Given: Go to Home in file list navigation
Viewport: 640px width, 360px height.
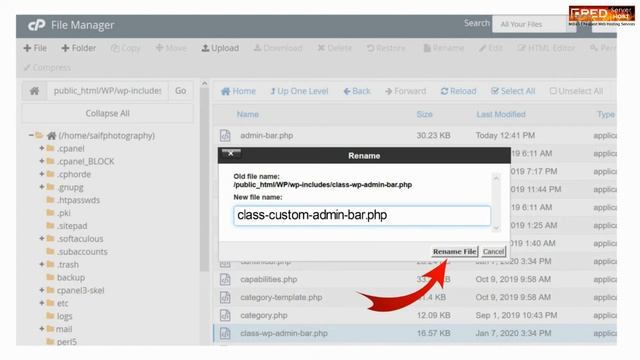Looking at the screenshot, I should pyautogui.click(x=238, y=91).
